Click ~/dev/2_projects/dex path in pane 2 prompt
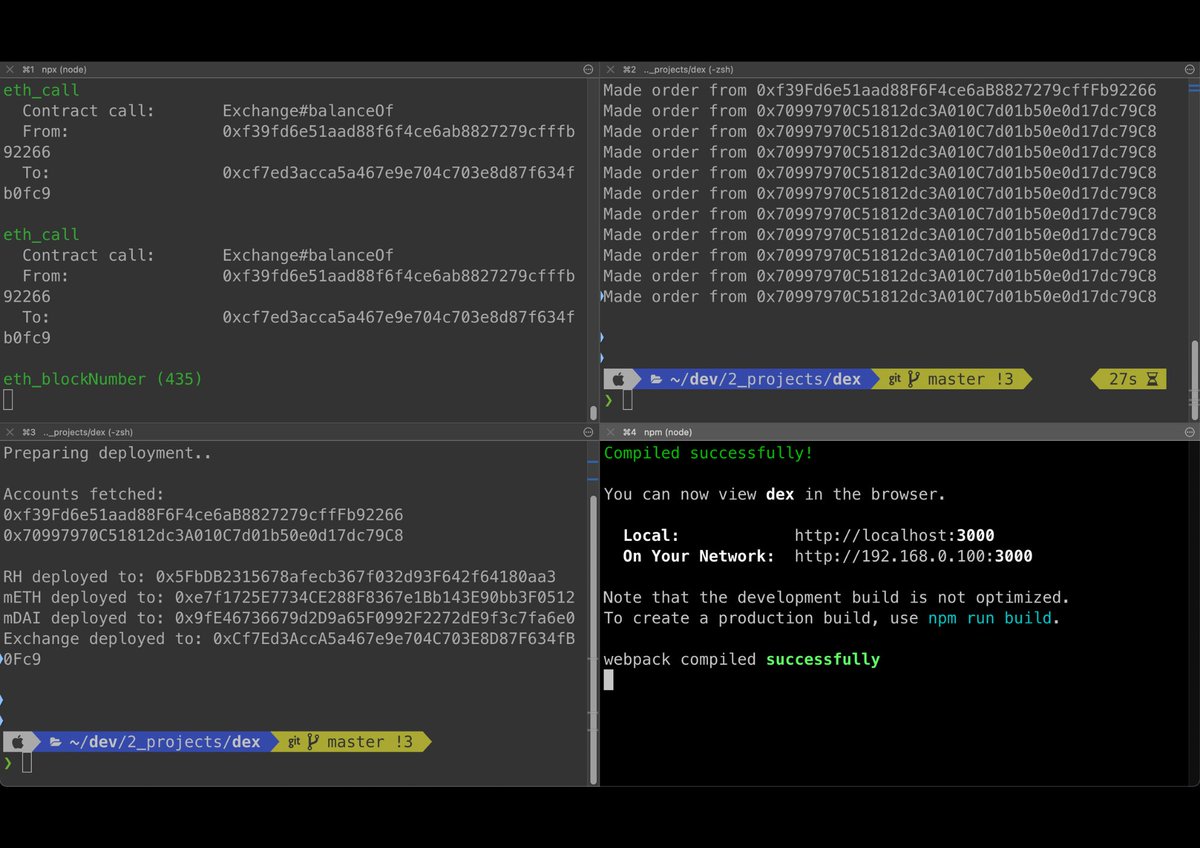The image size is (1200, 848). [x=764, y=379]
